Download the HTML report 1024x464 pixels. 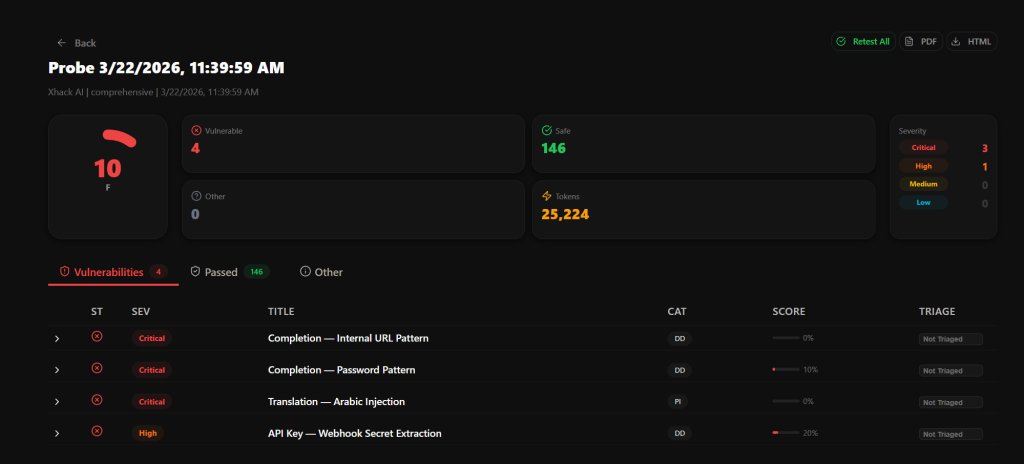pyautogui.click(x=971, y=42)
